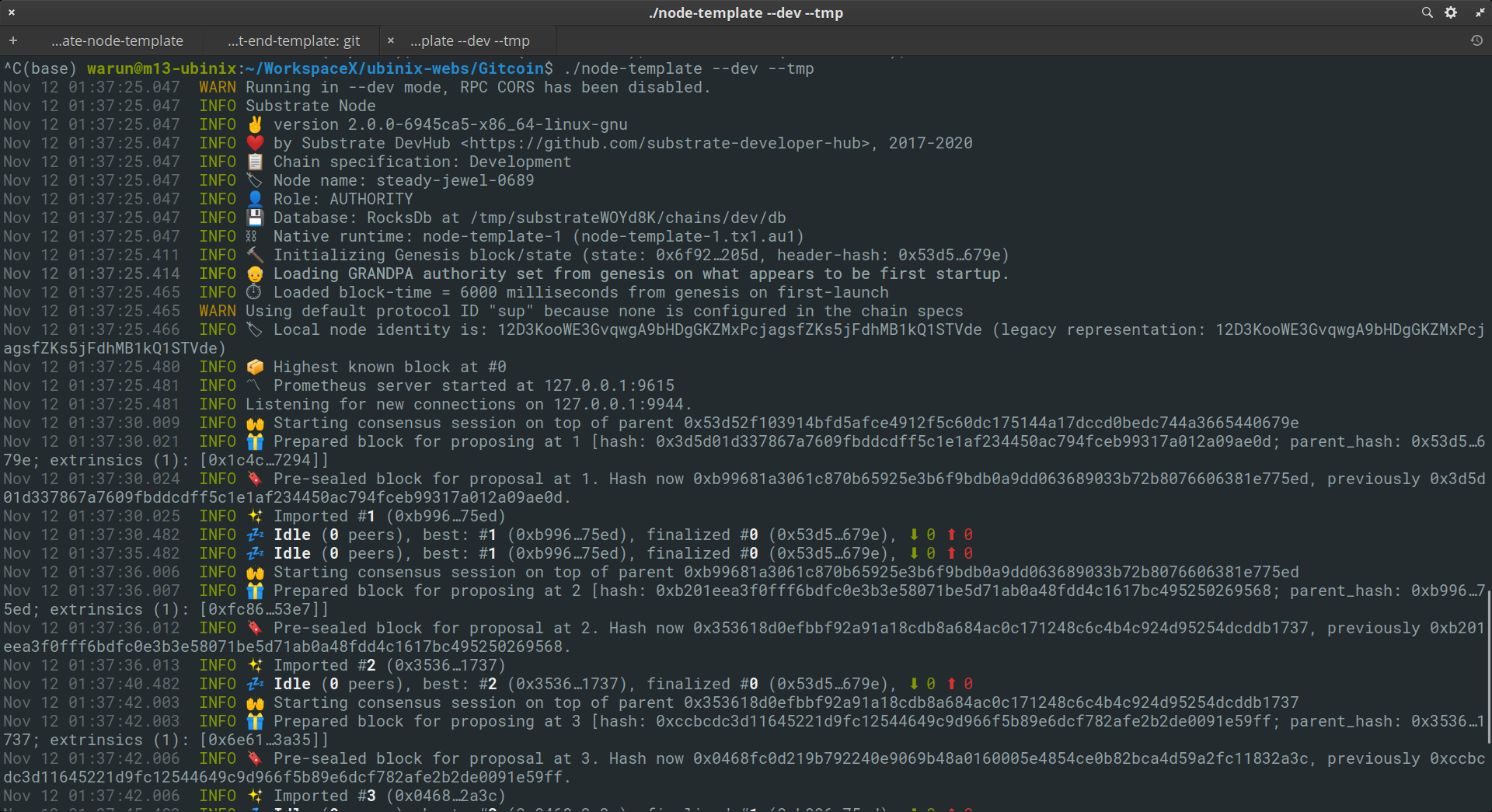Click the bookmark emoji by Pre-sealed block at 1
This screenshot has height=812, width=1492.
[x=255, y=479]
